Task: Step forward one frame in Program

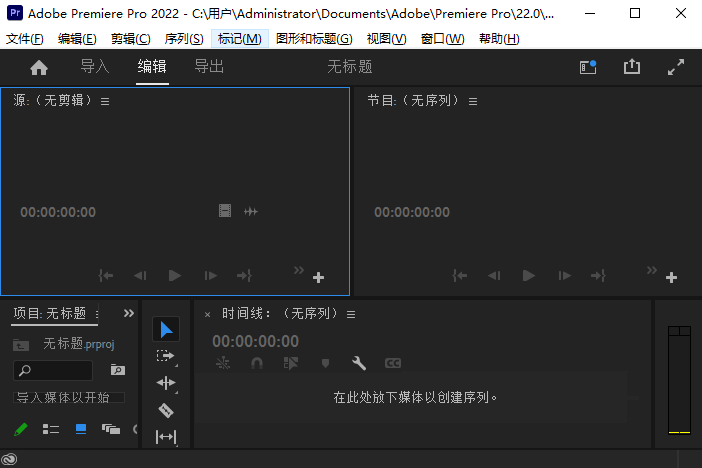Action: coord(565,275)
